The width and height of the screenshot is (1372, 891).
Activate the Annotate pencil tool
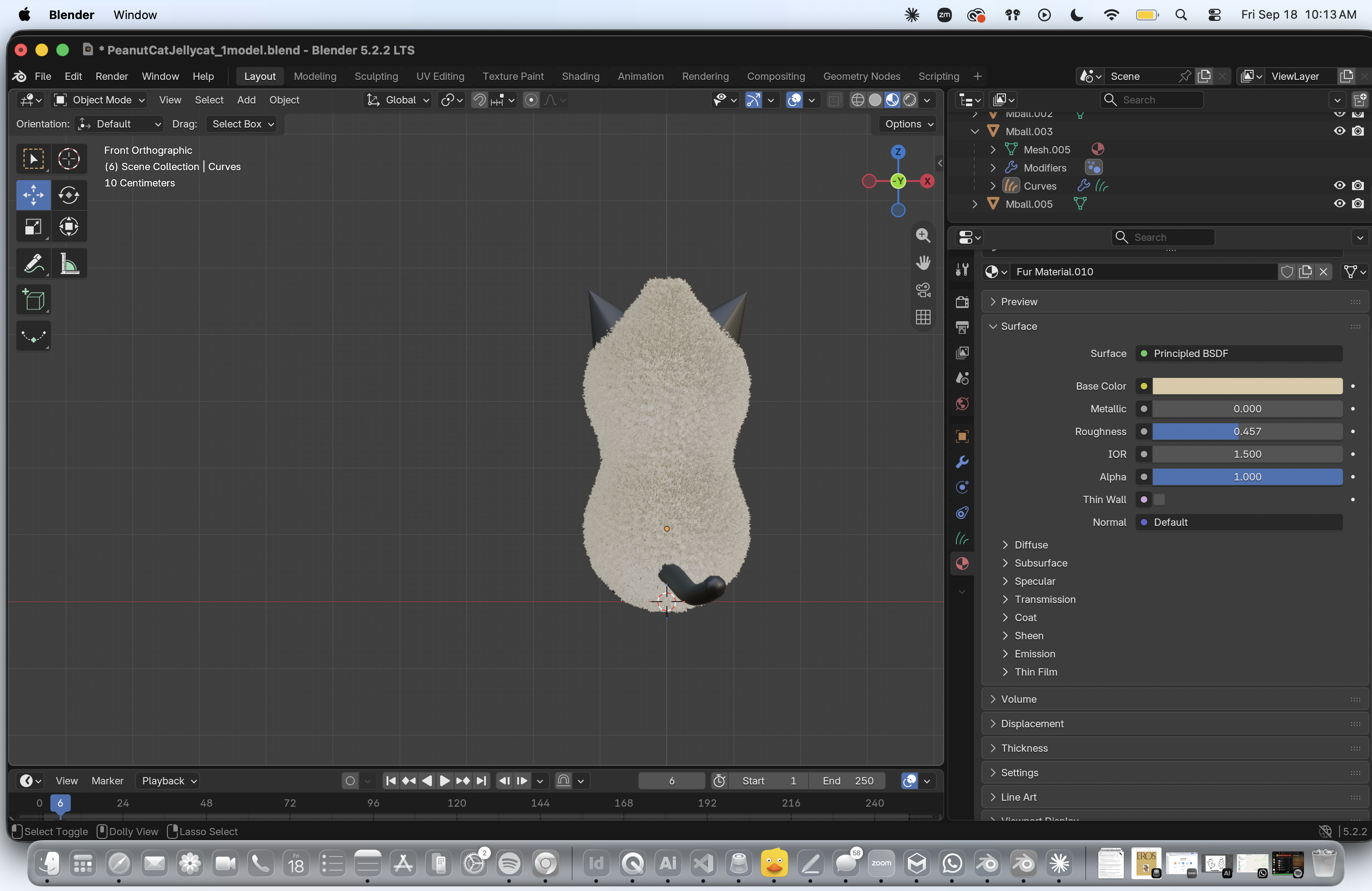click(x=34, y=264)
